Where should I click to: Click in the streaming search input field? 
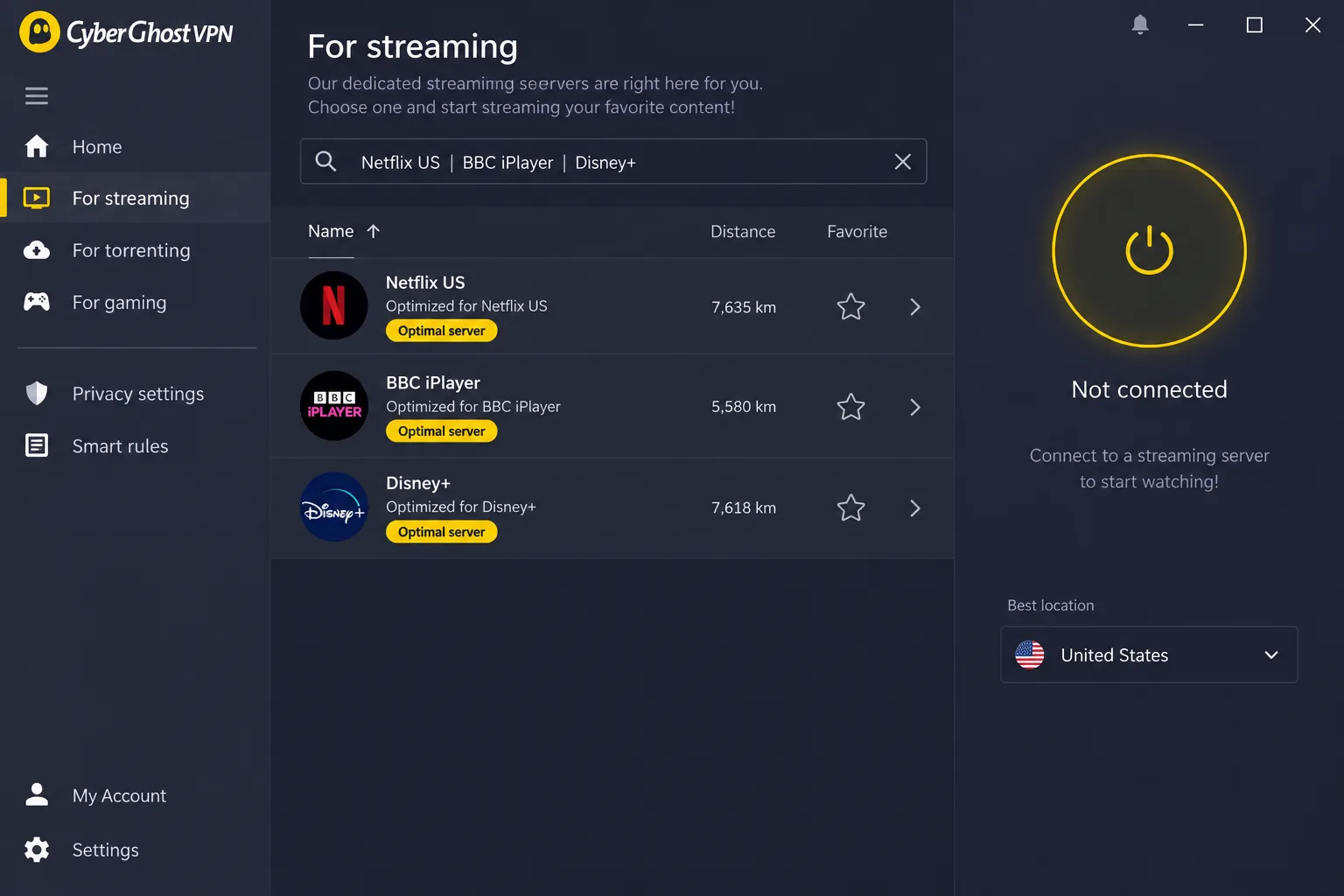pyautogui.click(x=613, y=162)
